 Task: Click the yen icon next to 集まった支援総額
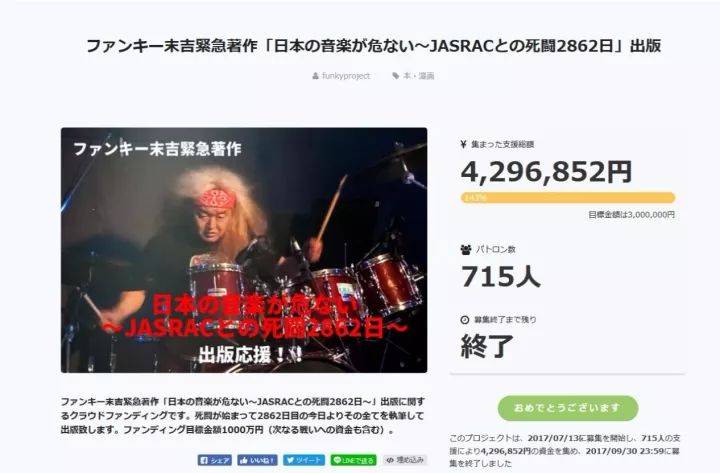(x=463, y=144)
